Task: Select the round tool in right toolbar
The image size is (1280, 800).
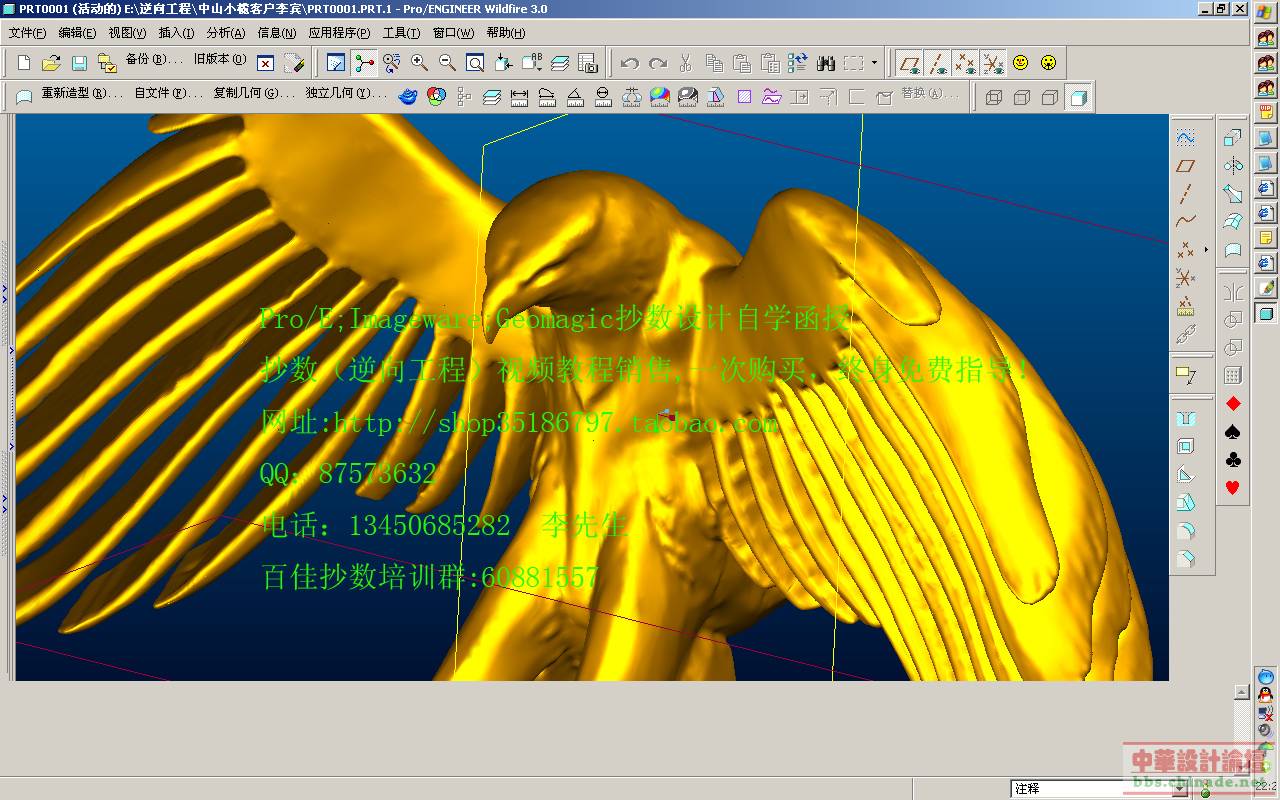Action: point(1186,530)
